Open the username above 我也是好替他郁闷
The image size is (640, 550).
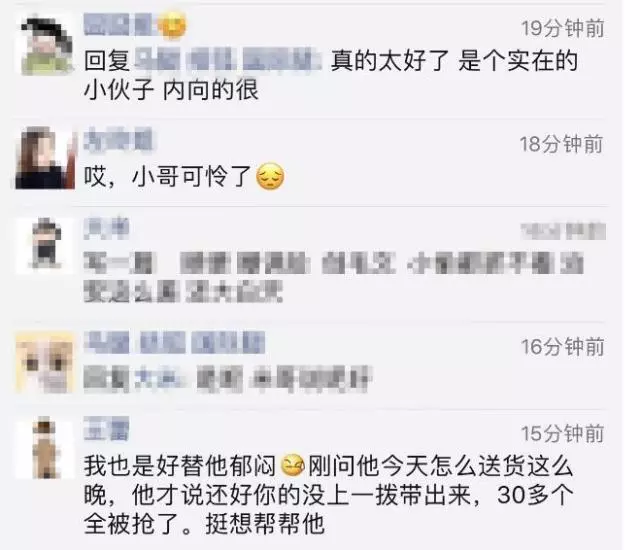[106, 429]
